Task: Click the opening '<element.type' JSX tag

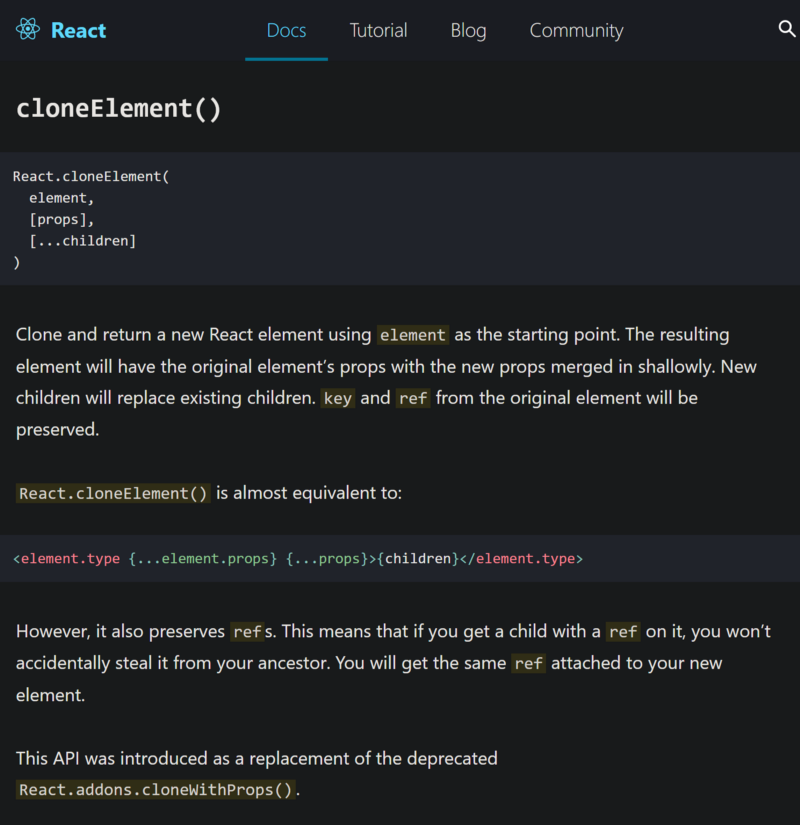Action: point(66,559)
